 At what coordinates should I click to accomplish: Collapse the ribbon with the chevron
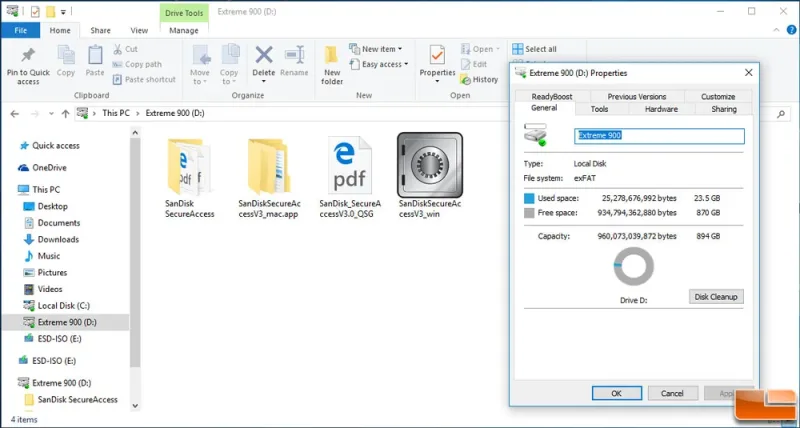coord(777,30)
